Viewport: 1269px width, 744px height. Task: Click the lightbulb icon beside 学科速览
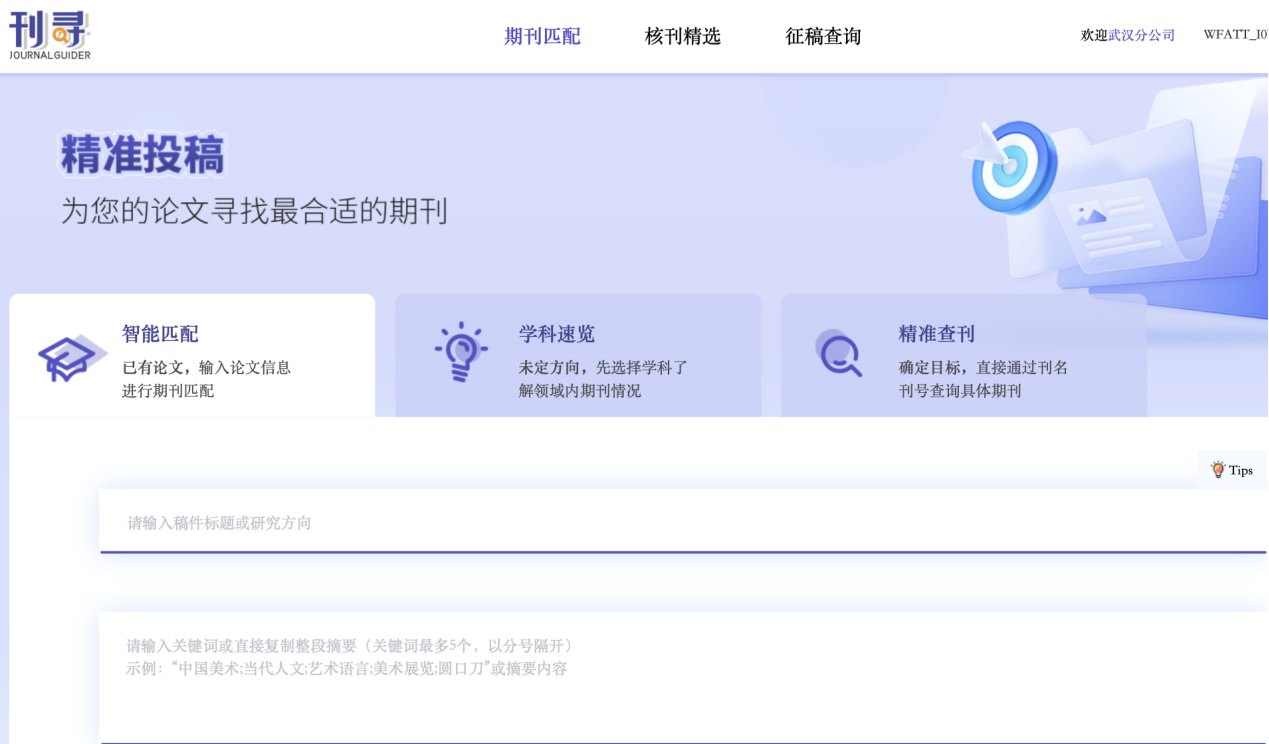(x=461, y=352)
